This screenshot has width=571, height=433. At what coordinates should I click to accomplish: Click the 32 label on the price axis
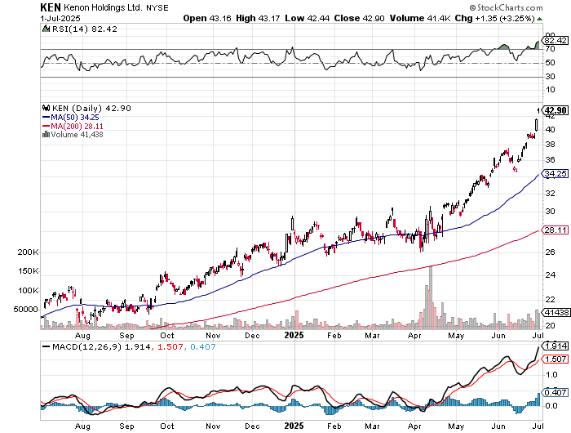pos(550,193)
